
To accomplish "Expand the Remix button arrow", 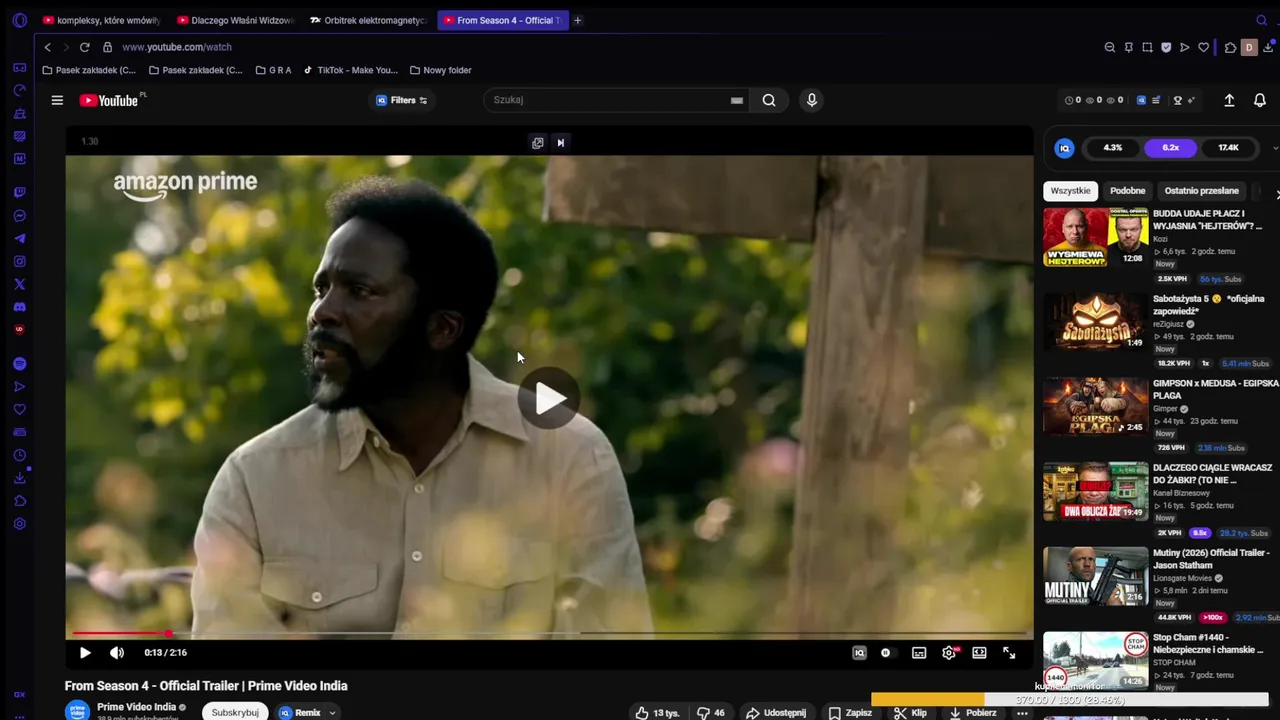I will (332, 713).
